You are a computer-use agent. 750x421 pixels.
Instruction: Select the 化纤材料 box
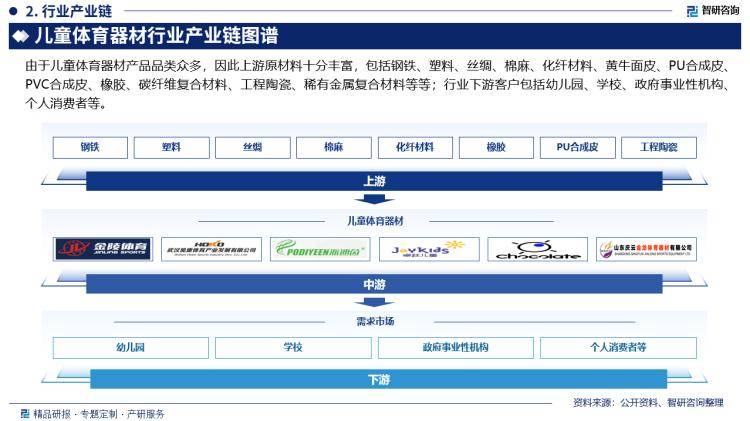pos(415,147)
